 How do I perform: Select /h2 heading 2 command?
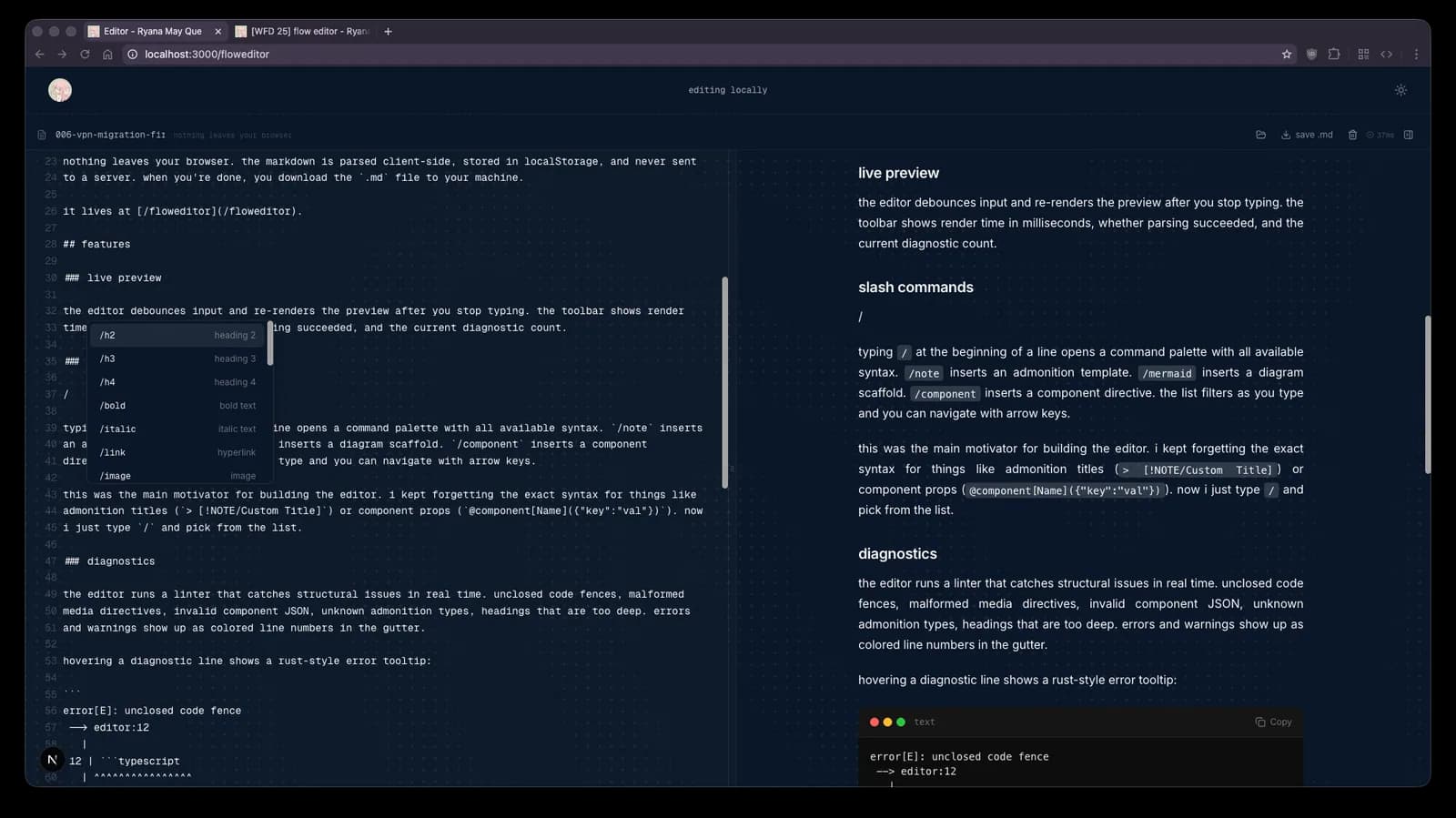(177, 335)
